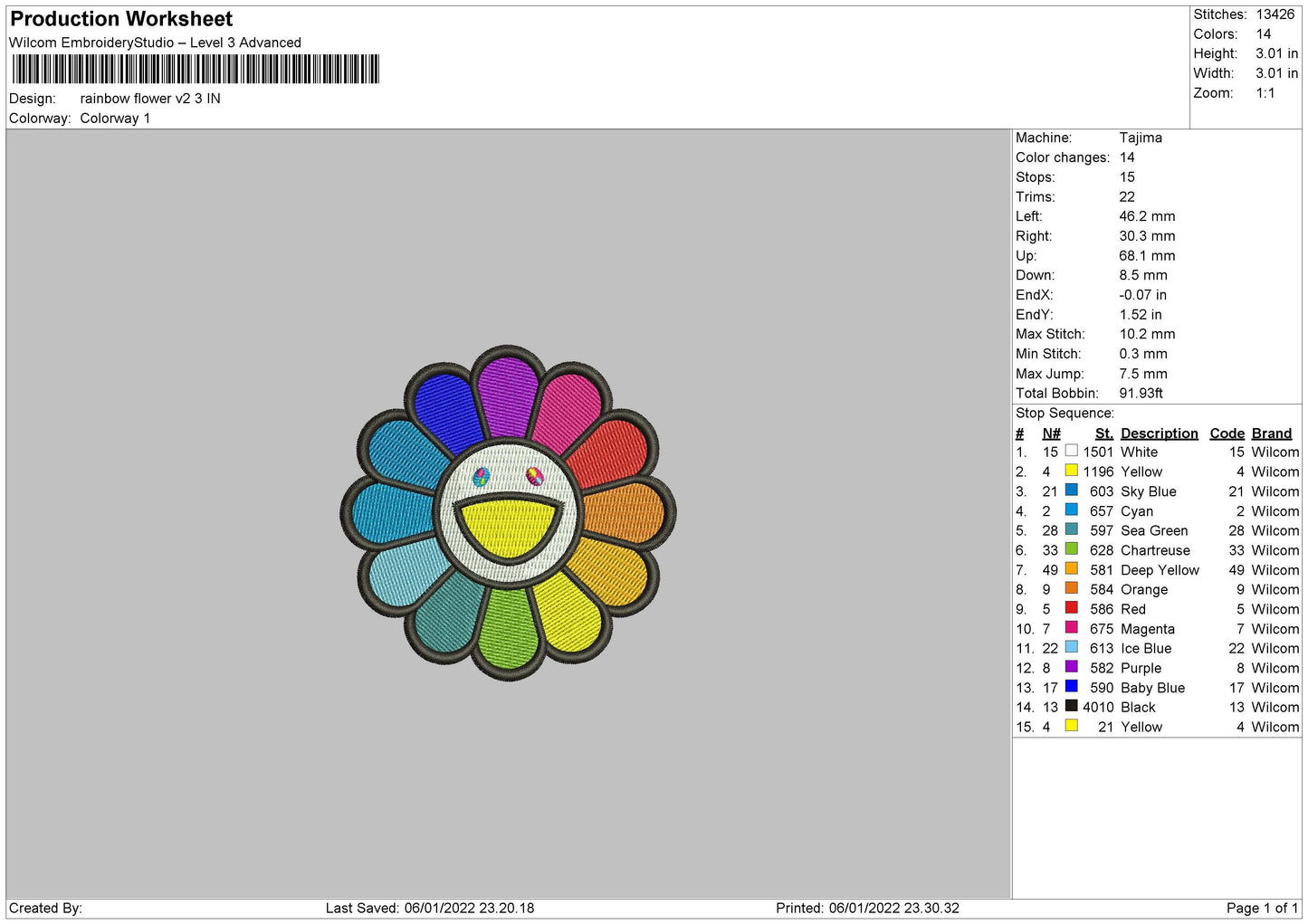Click the 'Colorway 1' value

point(115,119)
